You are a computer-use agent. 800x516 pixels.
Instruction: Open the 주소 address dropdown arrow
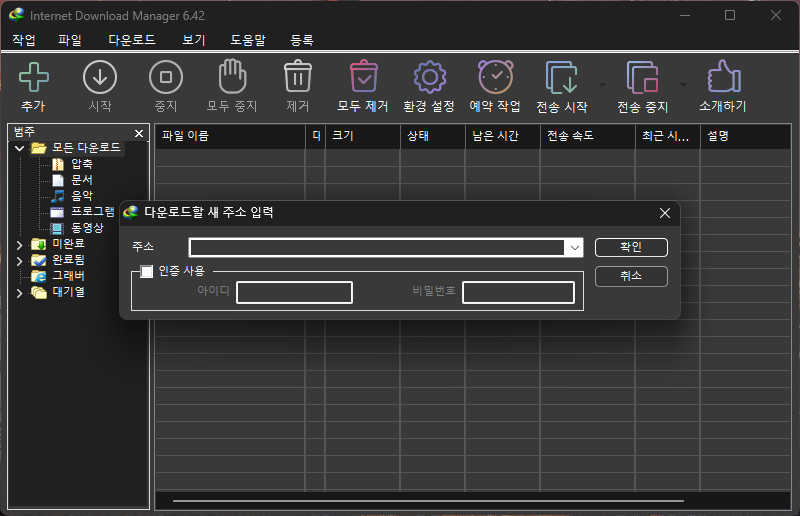click(x=574, y=248)
